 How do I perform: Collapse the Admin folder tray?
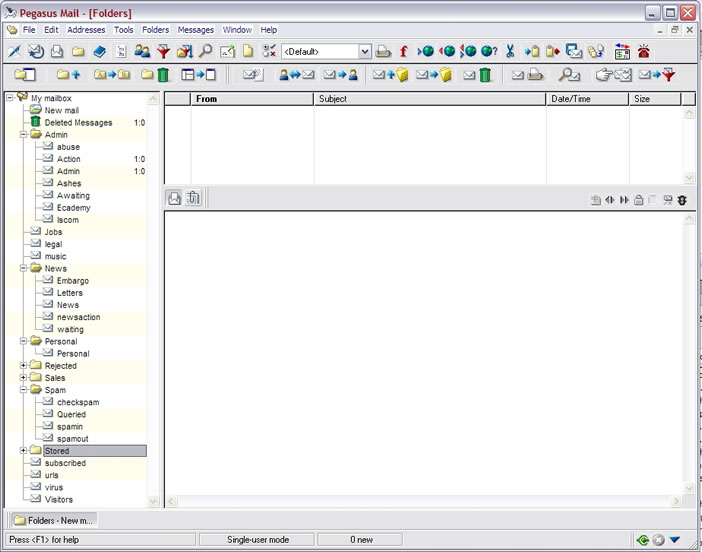[x=23, y=135]
